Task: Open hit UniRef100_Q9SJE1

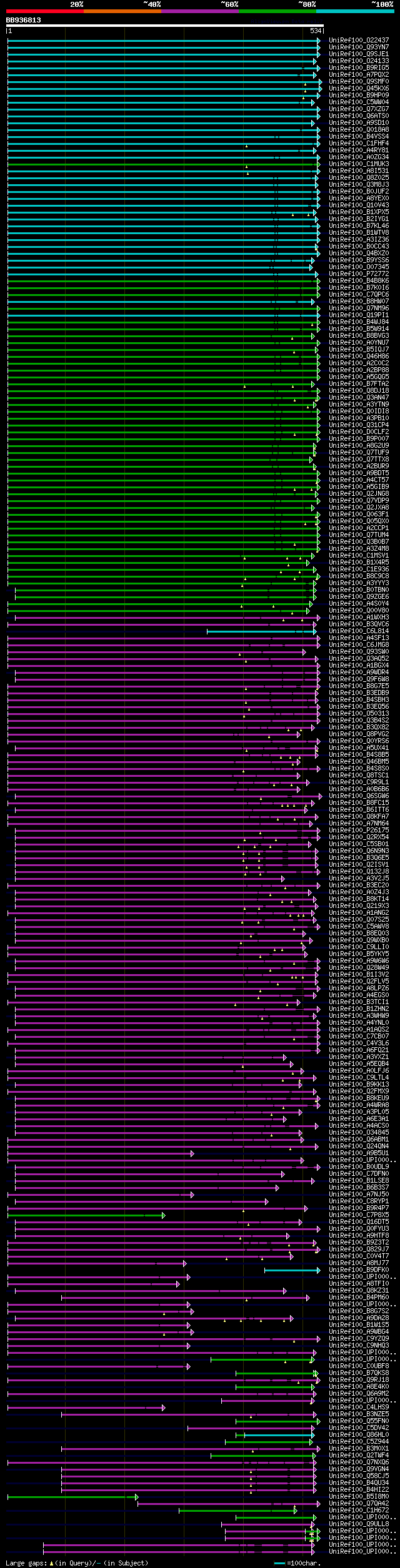Action: click(x=359, y=54)
